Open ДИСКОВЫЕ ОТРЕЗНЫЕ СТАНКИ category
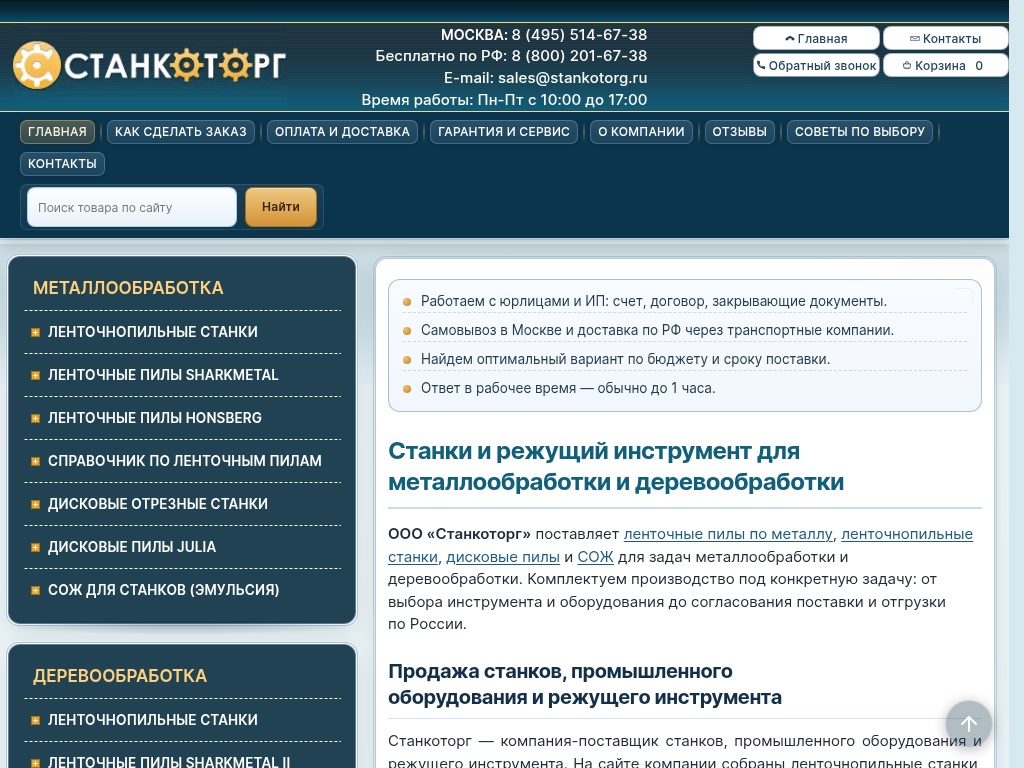This screenshot has height=768, width=1024. click(x=158, y=504)
